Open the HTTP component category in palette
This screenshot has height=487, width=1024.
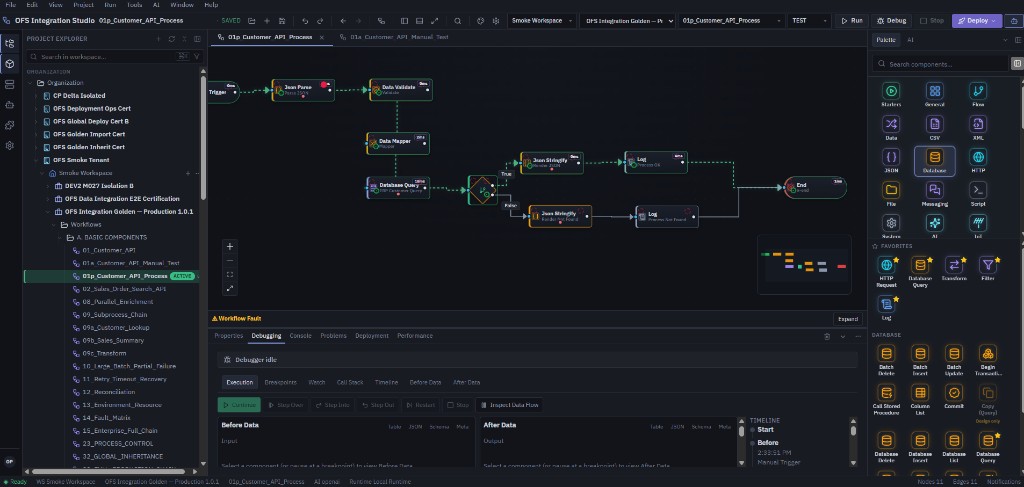978,161
